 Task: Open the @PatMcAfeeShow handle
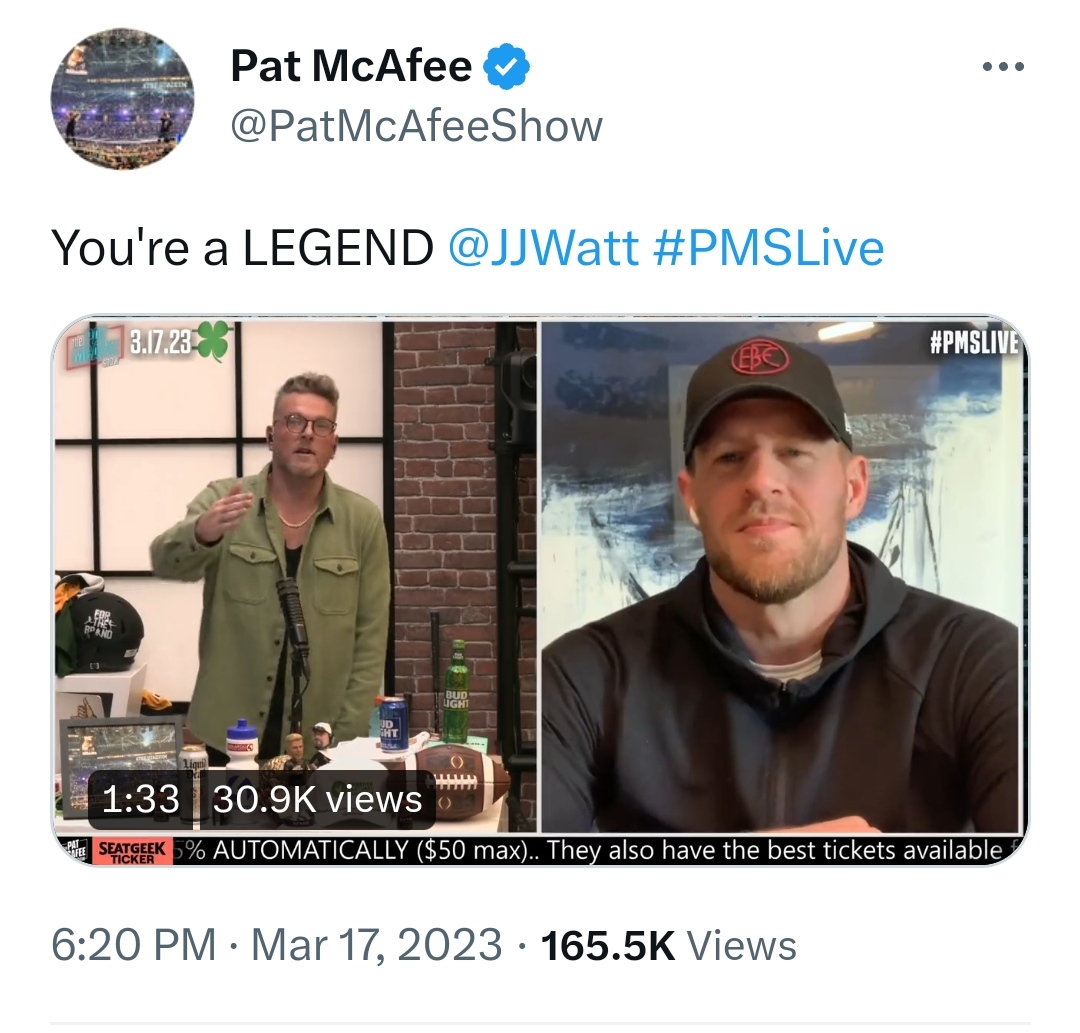pos(417,126)
